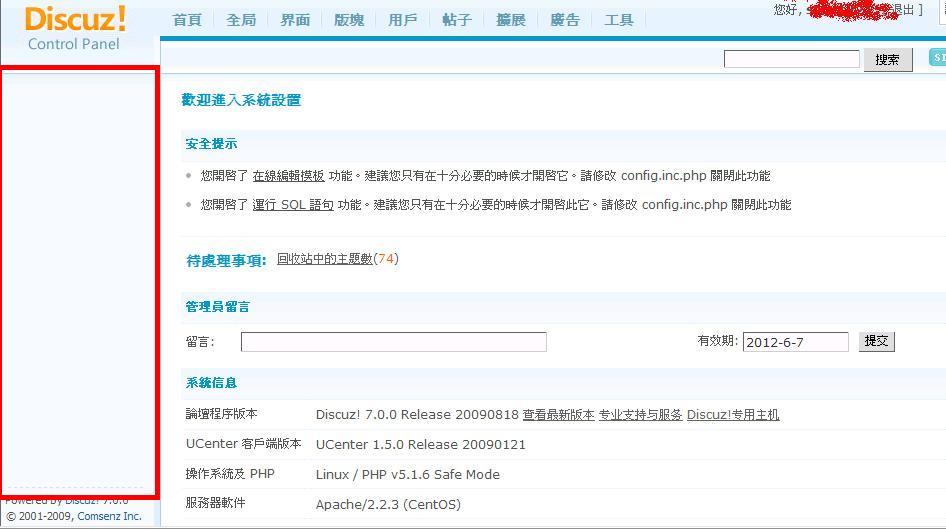Open the 運行 SQL 語句 link
The height and width of the screenshot is (530, 946).
(x=293, y=205)
